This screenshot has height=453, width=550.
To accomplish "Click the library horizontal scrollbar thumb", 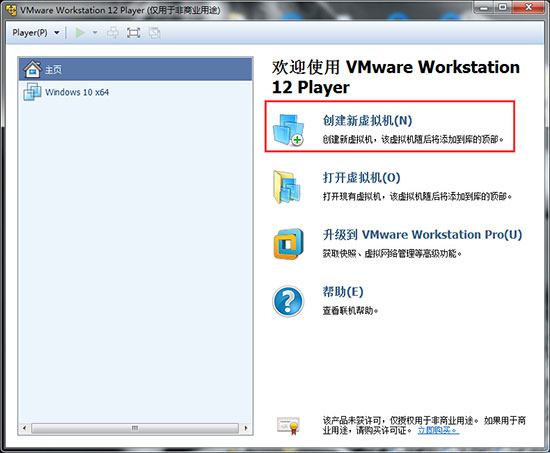I will tap(135, 428).
